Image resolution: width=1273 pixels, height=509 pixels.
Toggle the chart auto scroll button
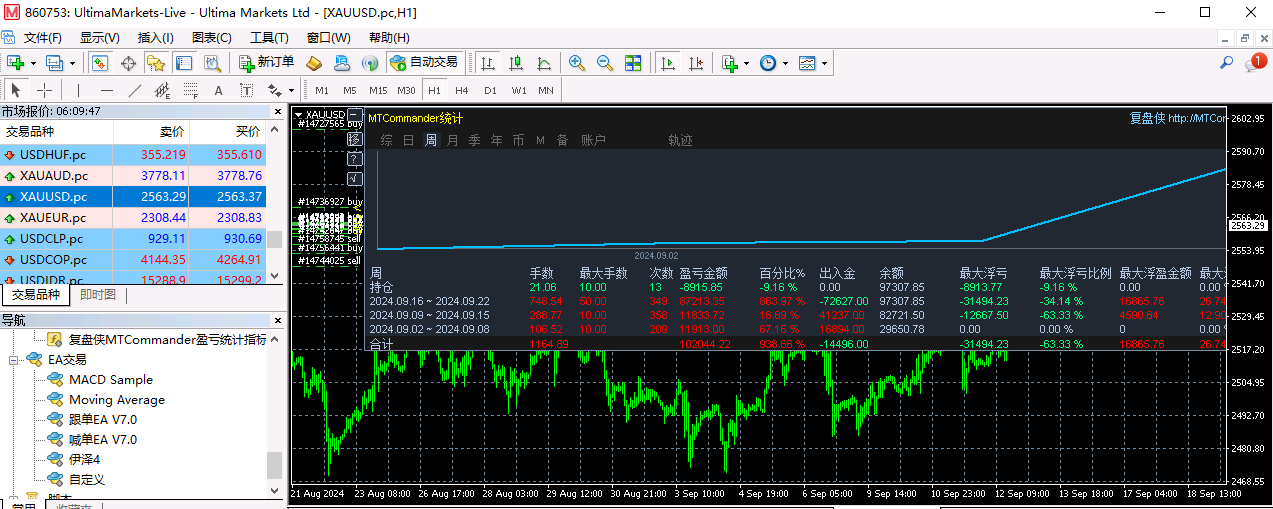click(x=669, y=63)
